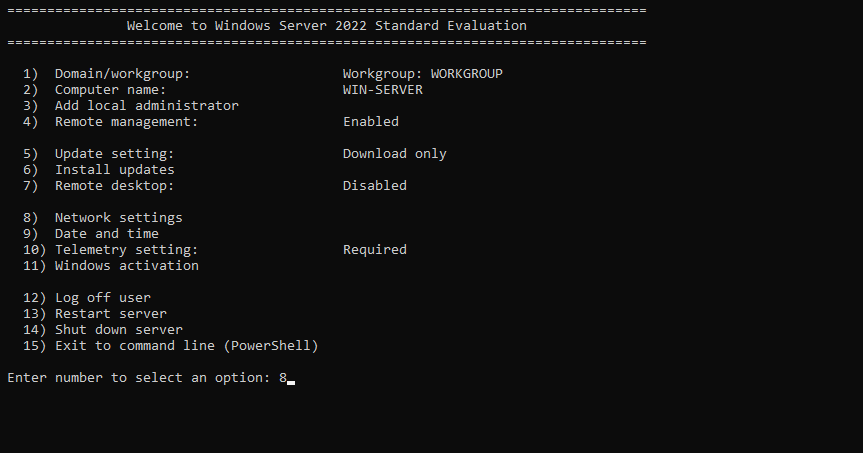Select the 'Network settings' option line

coord(102,217)
